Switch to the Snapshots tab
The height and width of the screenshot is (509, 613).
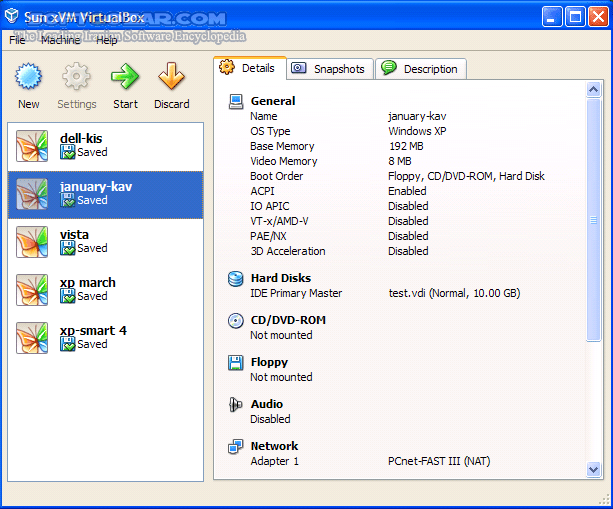point(330,69)
